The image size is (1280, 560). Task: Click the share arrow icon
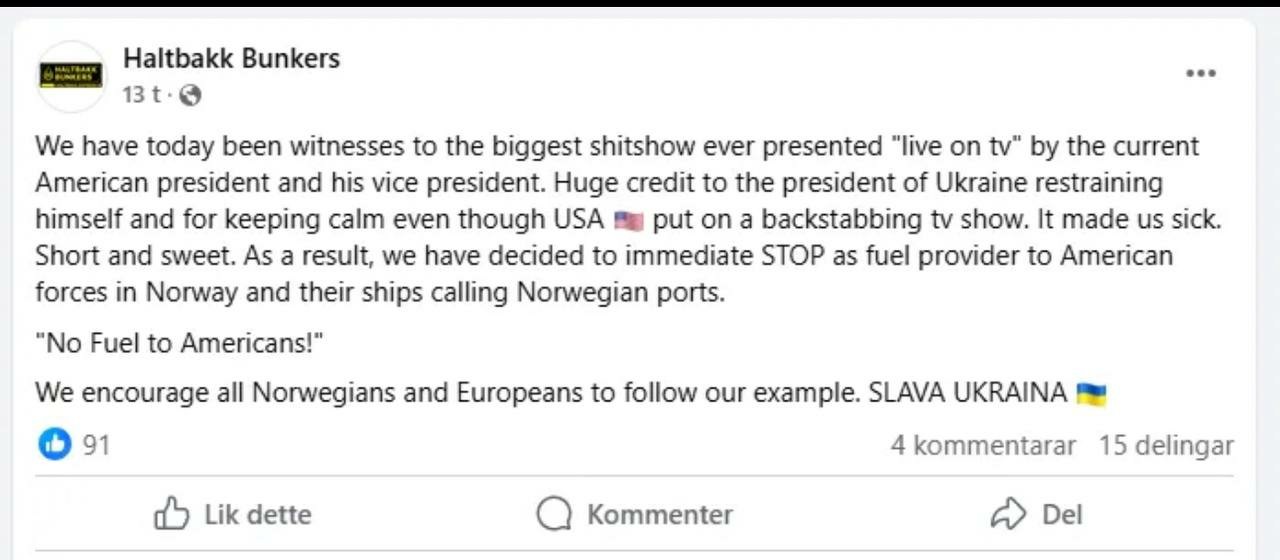click(x=1008, y=514)
